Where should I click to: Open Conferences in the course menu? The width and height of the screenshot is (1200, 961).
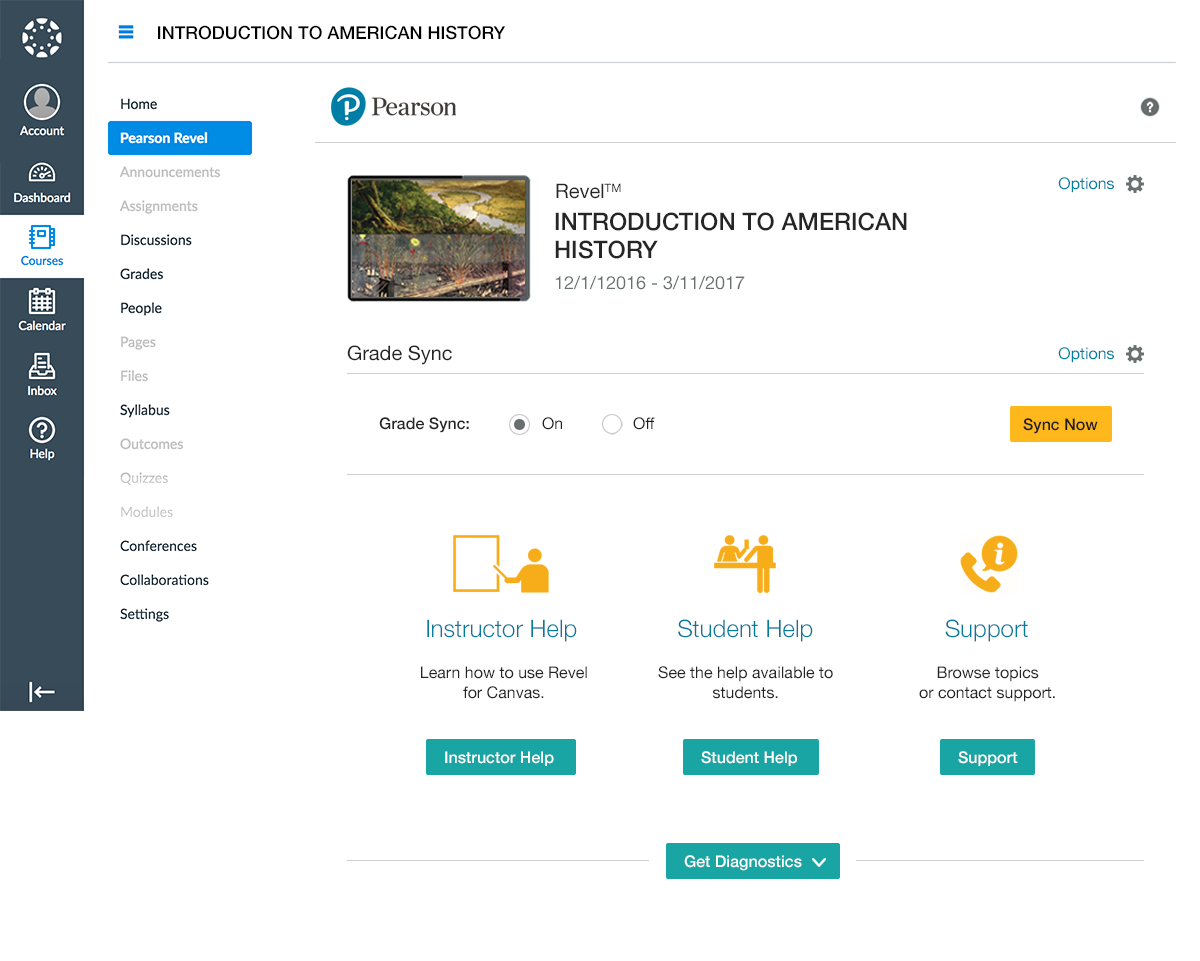(159, 546)
